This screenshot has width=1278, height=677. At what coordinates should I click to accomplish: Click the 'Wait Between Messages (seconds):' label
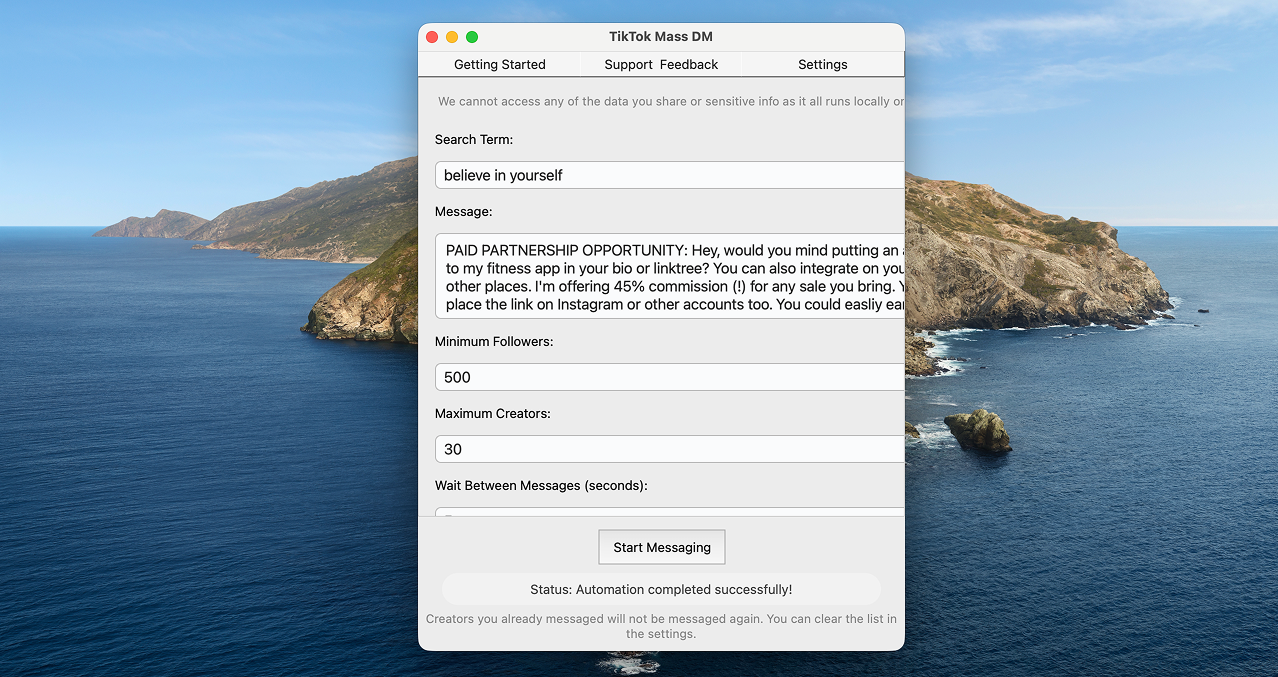click(x=541, y=485)
